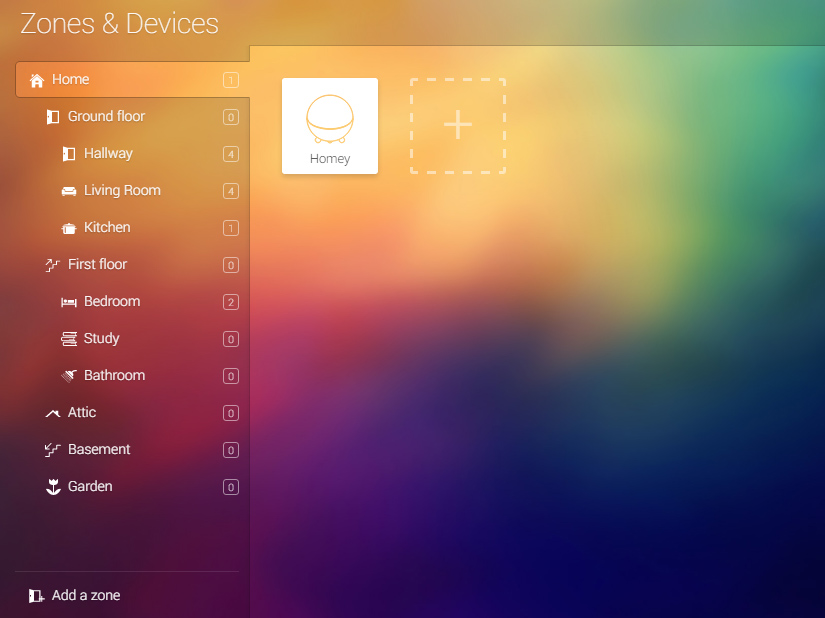Screen dimensions: 825x618
Task: Click First floor device count badge
Action: [230, 265]
